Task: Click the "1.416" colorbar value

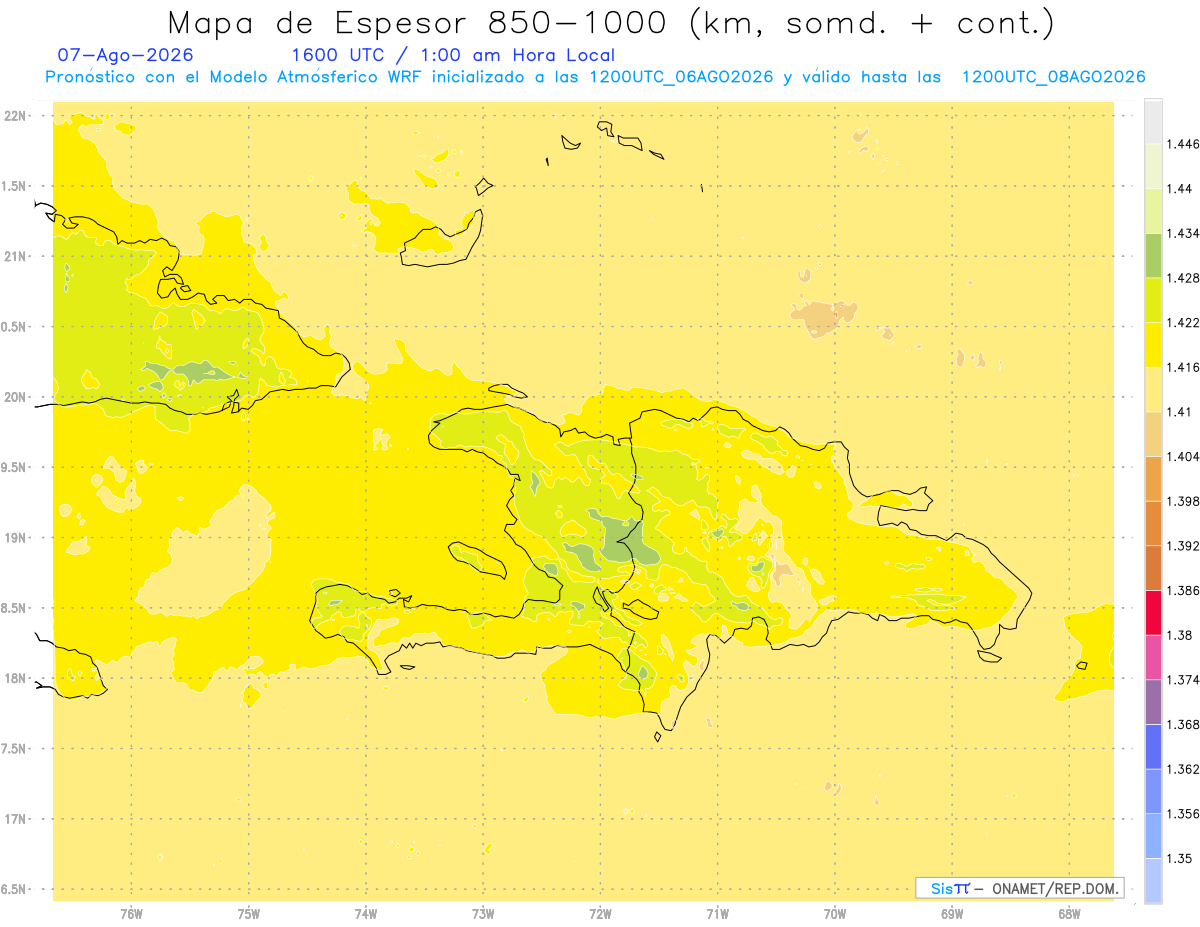Action: click(x=1182, y=367)
